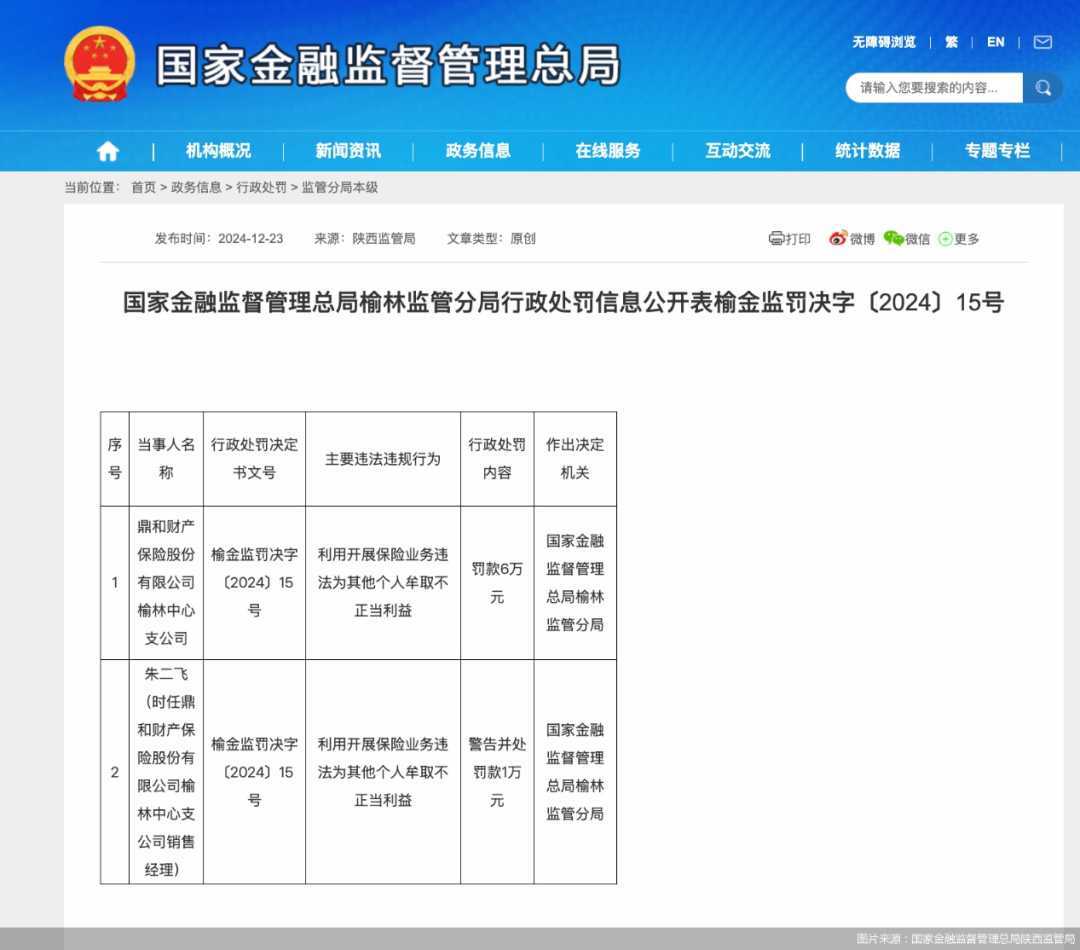This screenshot has height=950, width=1080.
Task: Open the 新闻资讯 menu
Action: 348,151
